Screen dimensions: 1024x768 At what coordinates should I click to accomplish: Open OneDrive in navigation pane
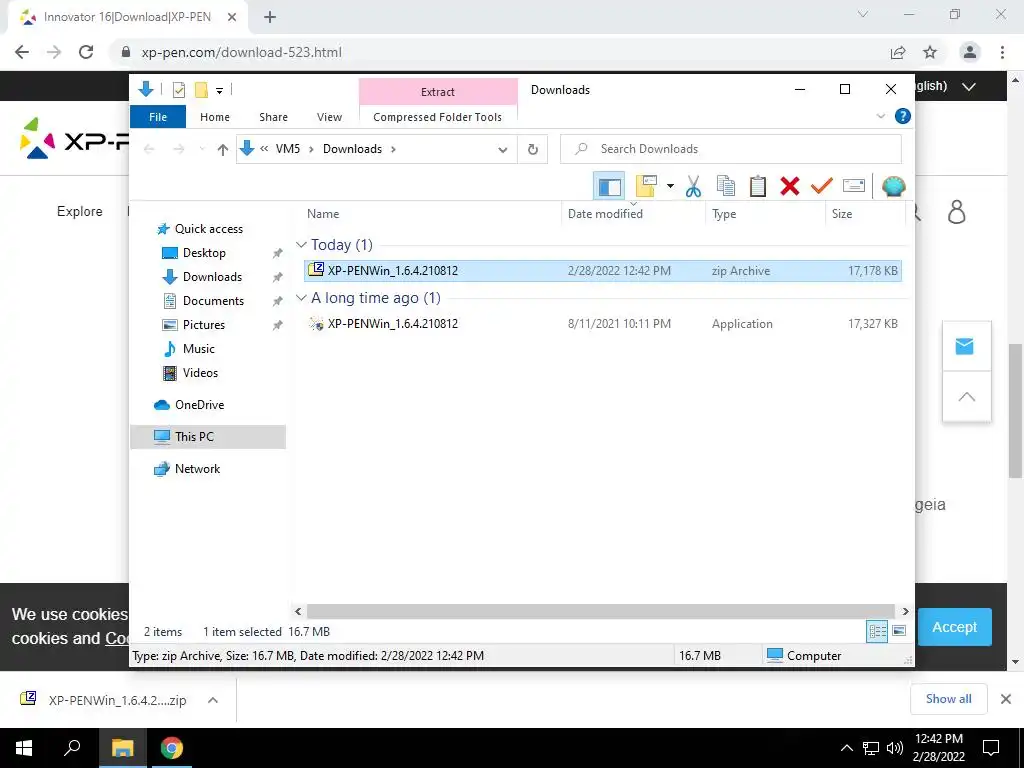coord(199,405)
